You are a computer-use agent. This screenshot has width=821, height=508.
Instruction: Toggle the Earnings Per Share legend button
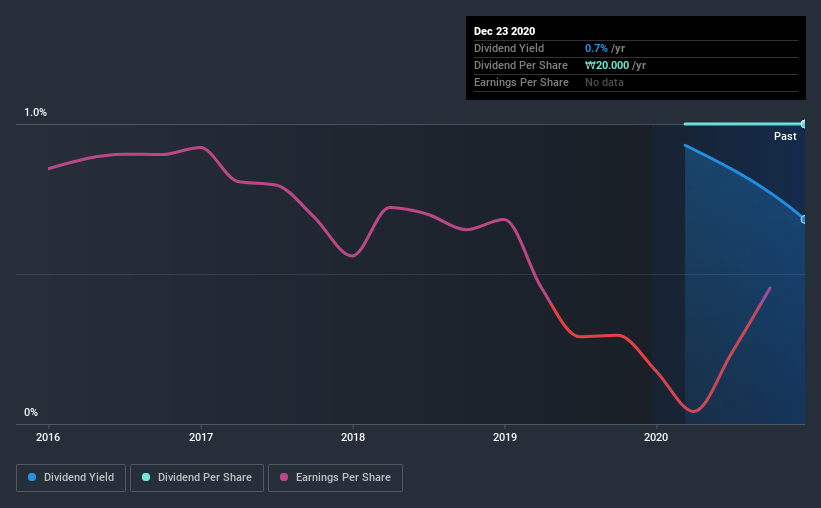(x=336, y=478)
